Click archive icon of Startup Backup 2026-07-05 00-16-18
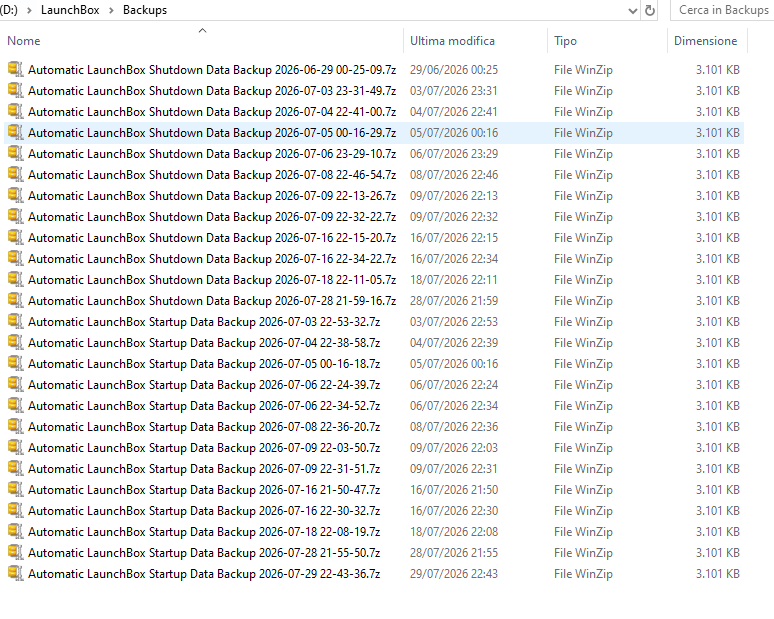Viewport: 774px width, 619px height. 15,363
